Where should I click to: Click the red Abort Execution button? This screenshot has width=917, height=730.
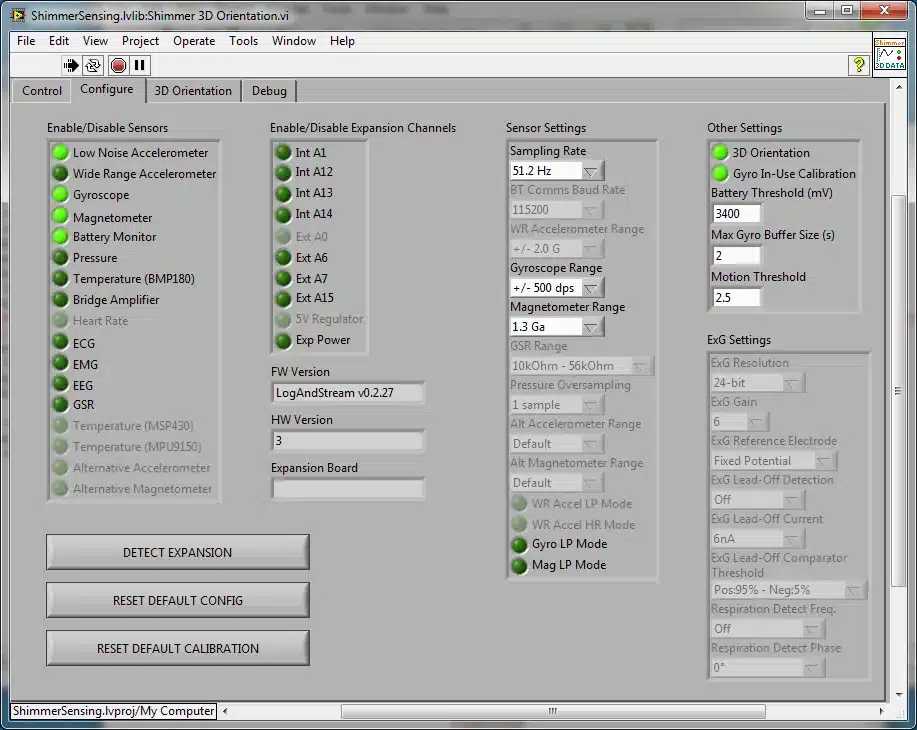click(118, 65)
